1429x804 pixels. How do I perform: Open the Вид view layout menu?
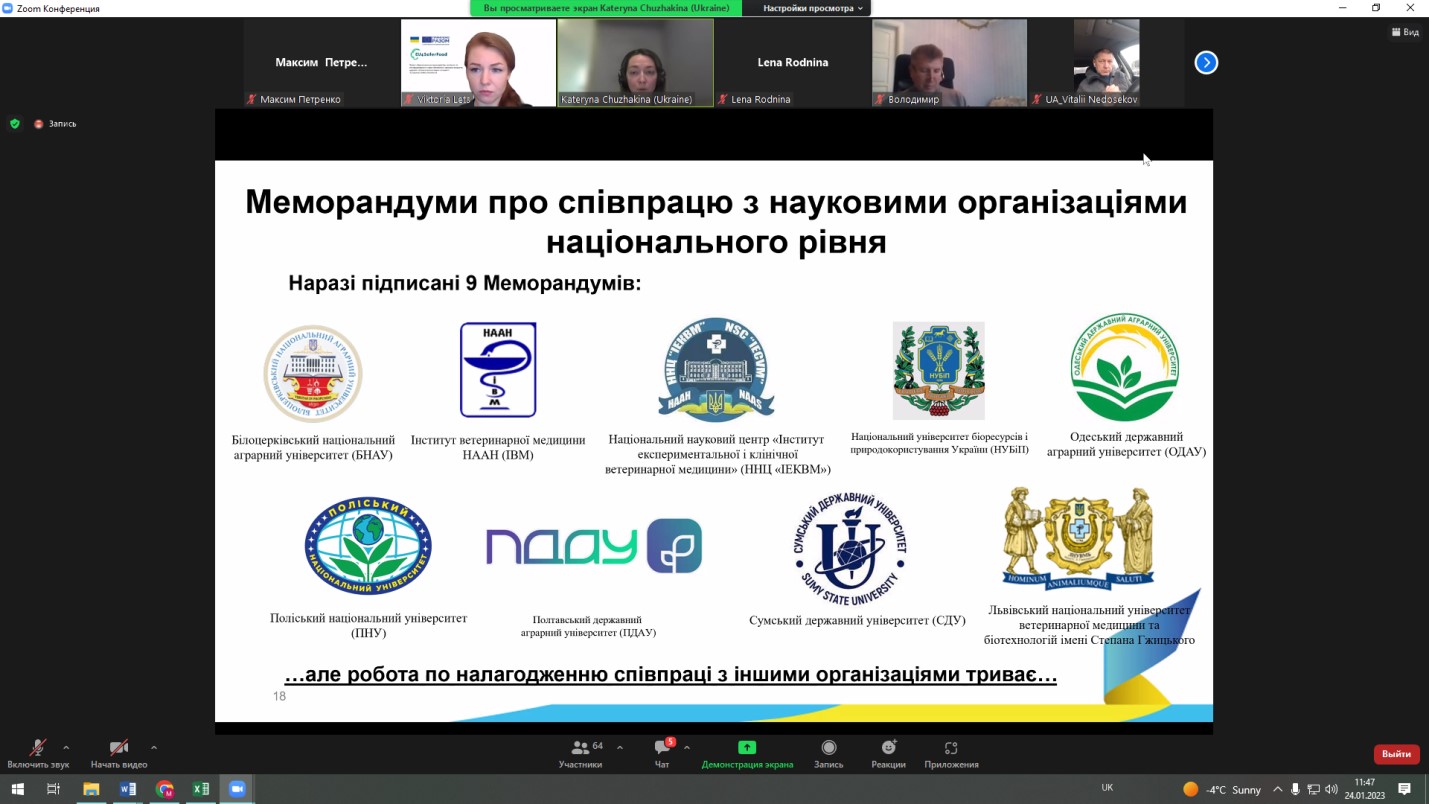click(1405, 32)
